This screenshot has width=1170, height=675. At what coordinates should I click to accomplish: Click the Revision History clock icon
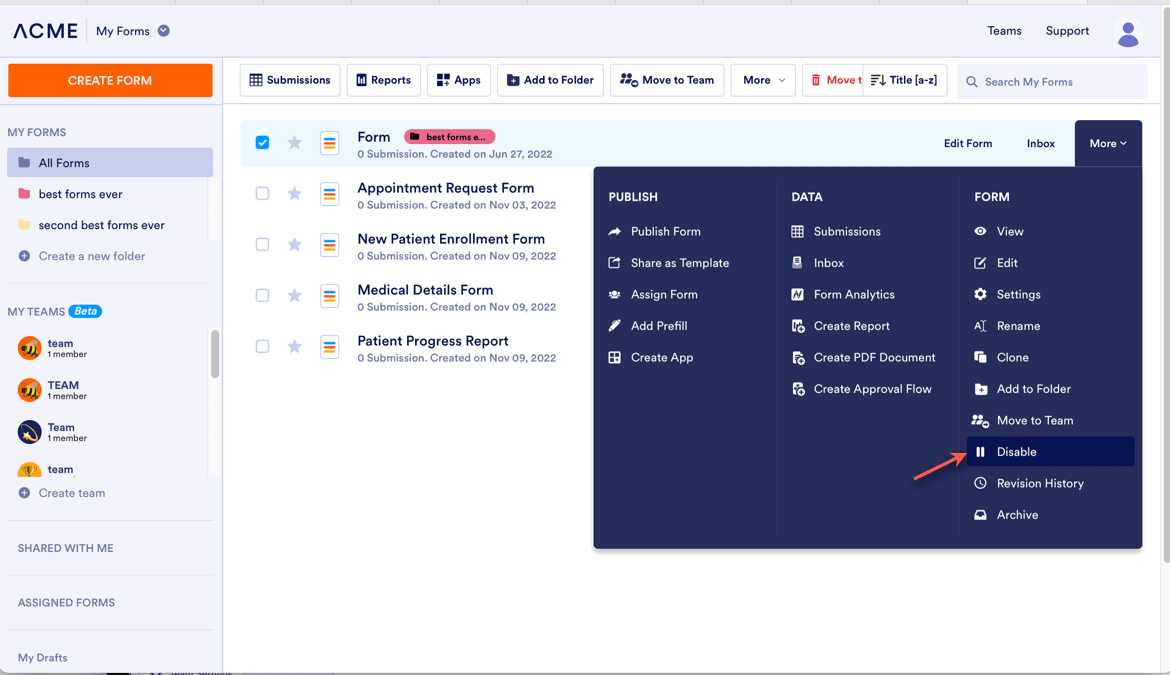coord(980,484)
